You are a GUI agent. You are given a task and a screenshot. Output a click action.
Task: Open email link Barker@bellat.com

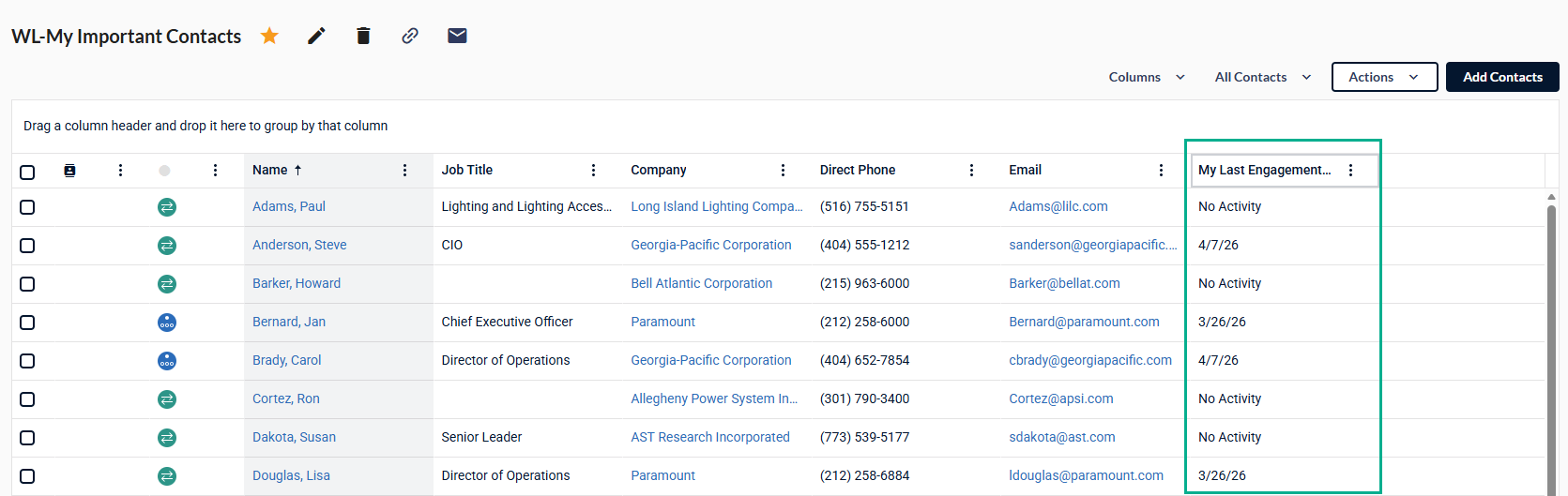coord(1064,283)
